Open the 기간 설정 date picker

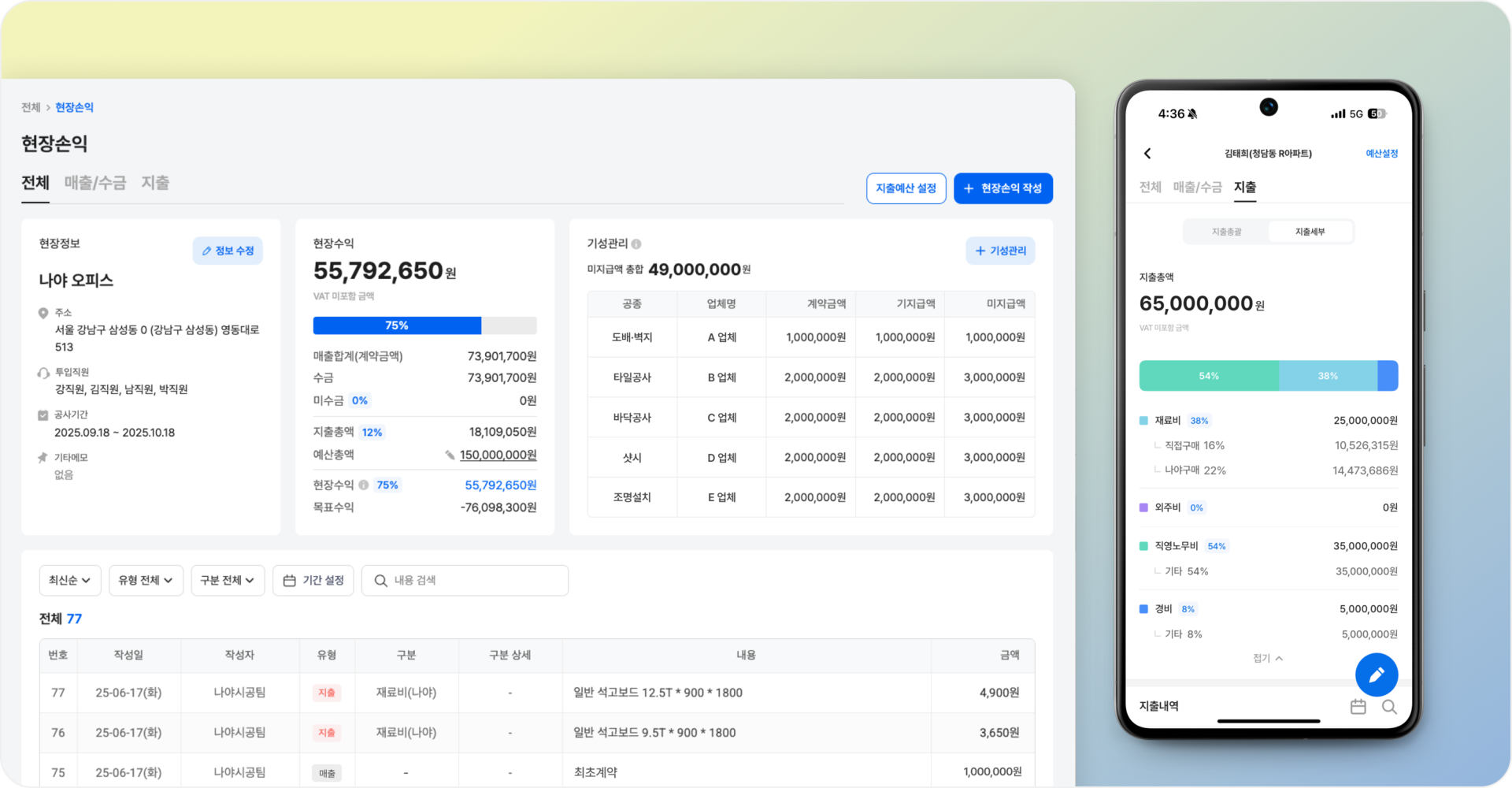[x=313, y=581]
